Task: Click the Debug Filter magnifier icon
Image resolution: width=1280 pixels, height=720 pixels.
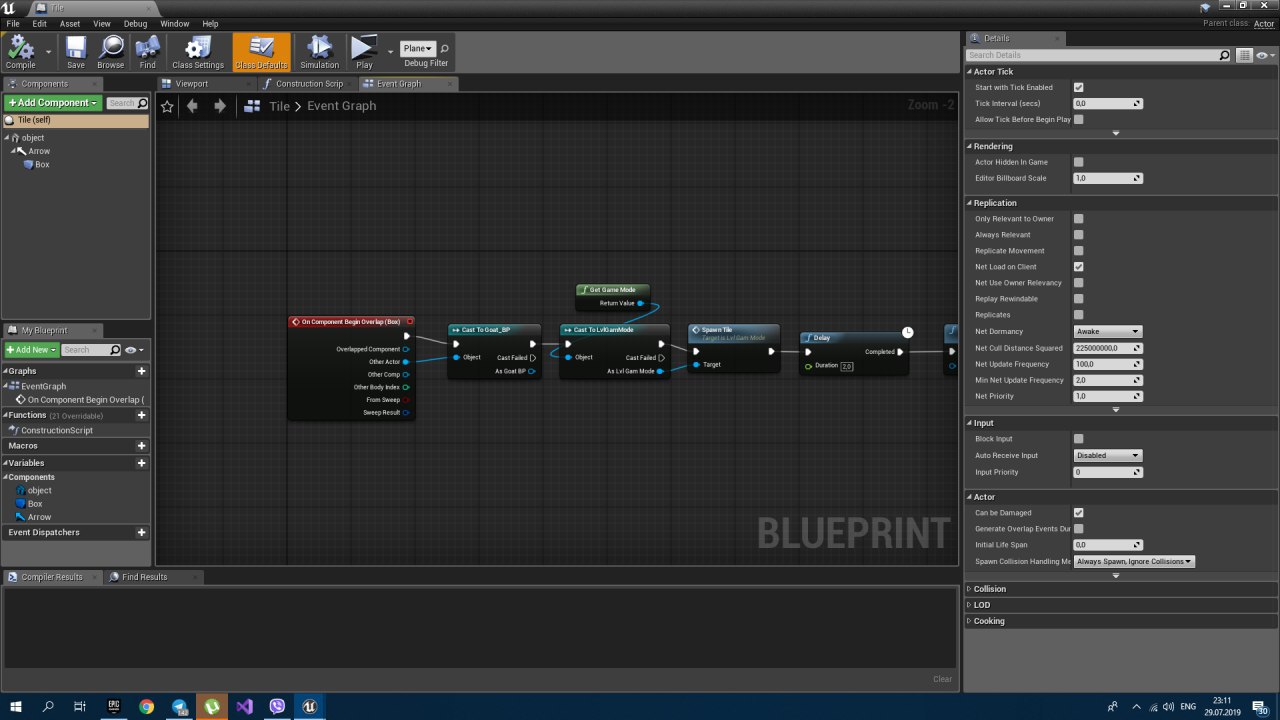Action: tap(445, 48)
